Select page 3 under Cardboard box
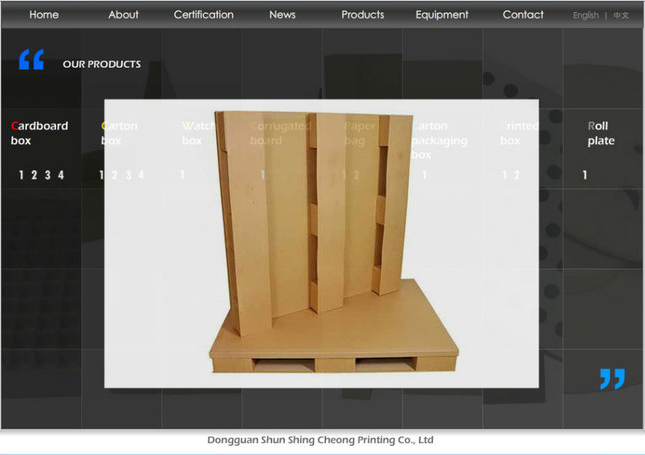The image size is (645, 455). 47,176
